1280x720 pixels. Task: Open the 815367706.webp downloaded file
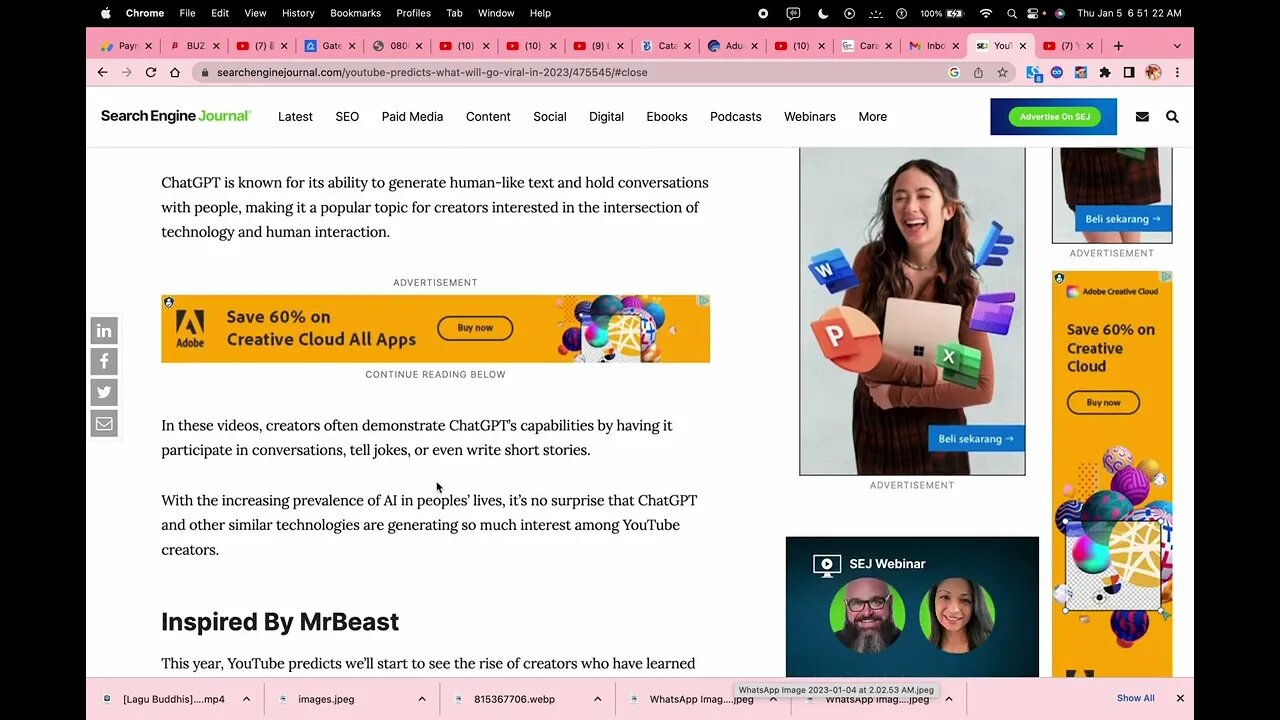[514, 699]
